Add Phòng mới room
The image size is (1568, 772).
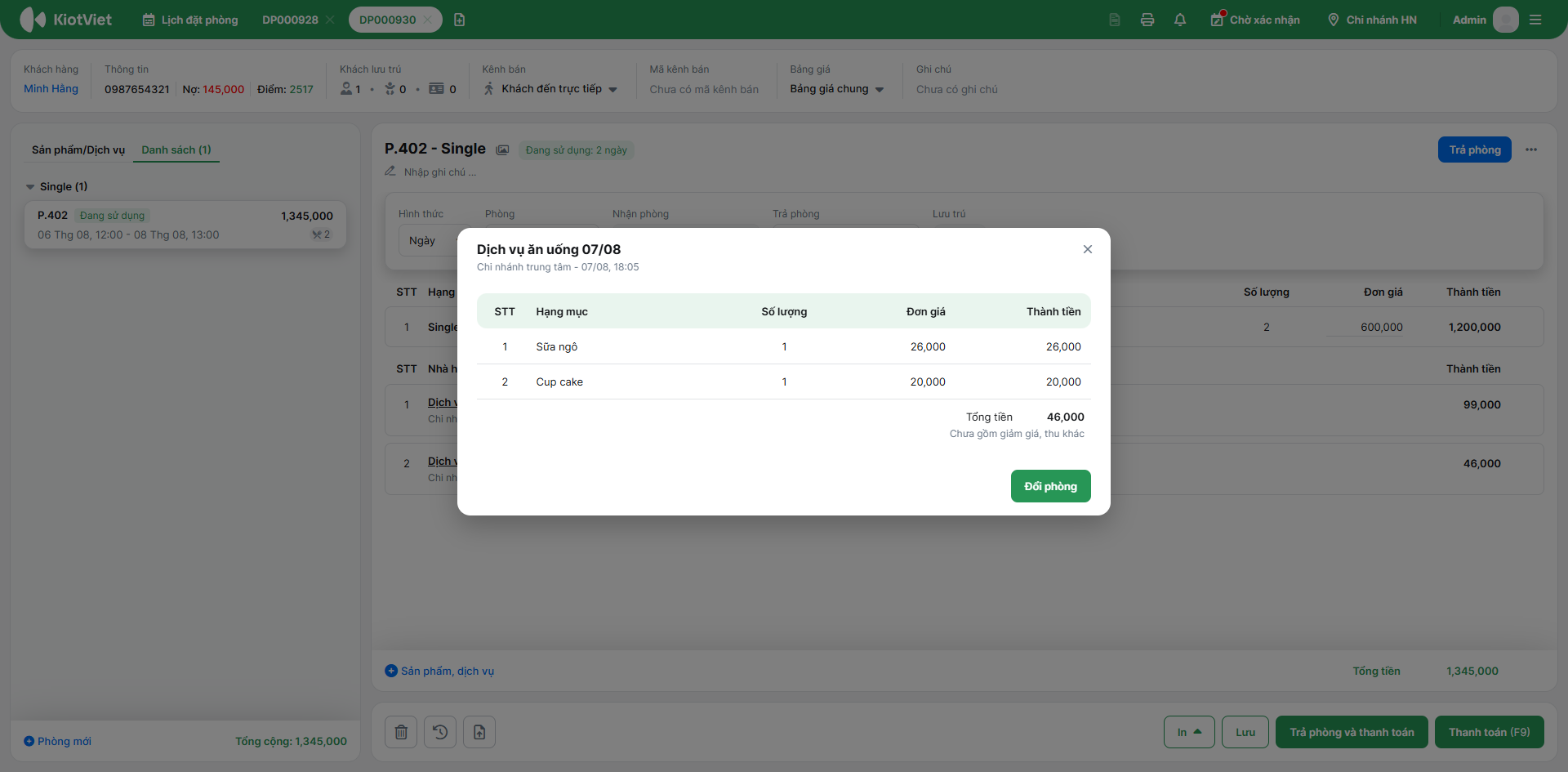[57, 741]
